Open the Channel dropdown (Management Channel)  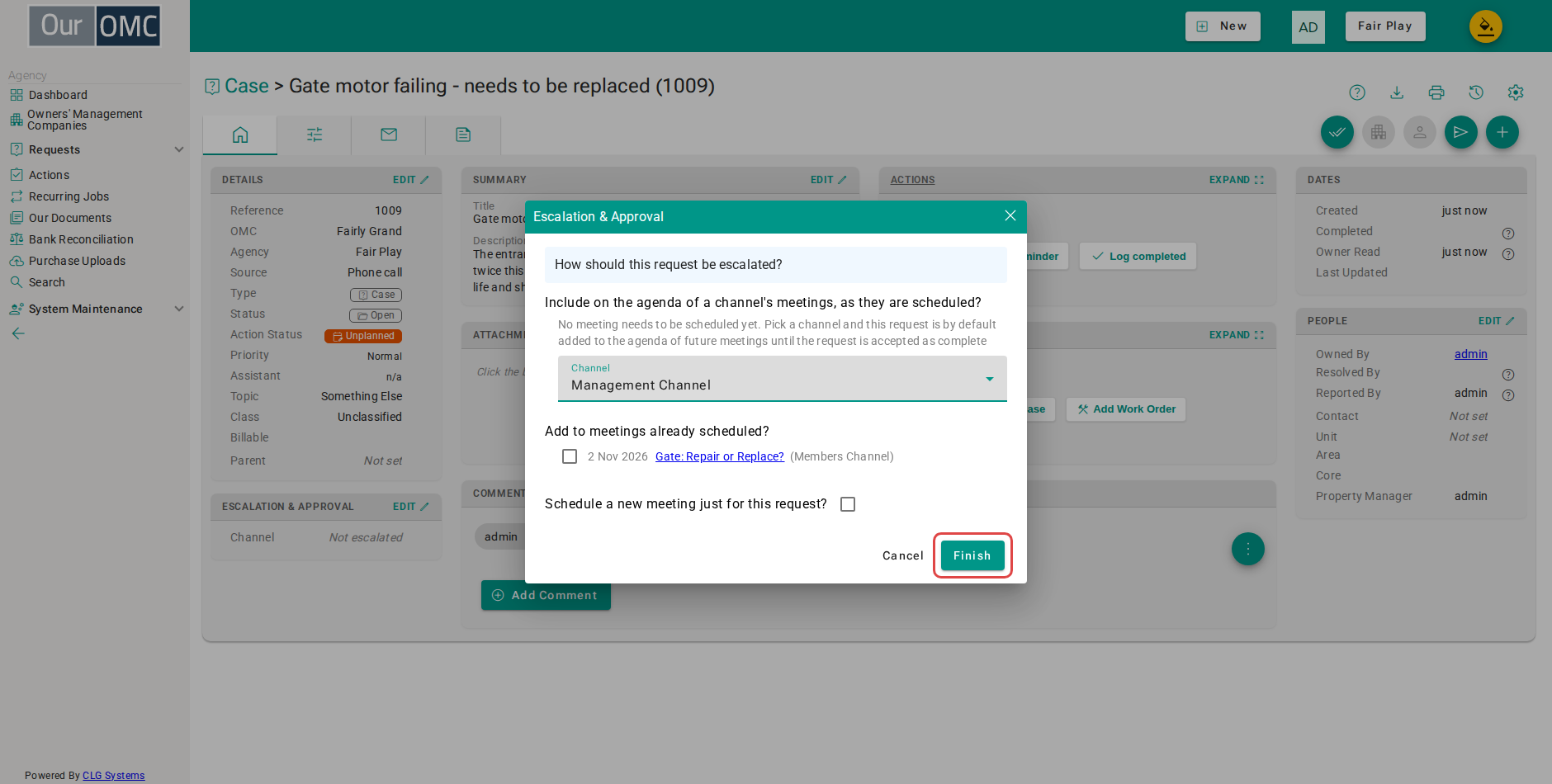click(x=783, y=378)
